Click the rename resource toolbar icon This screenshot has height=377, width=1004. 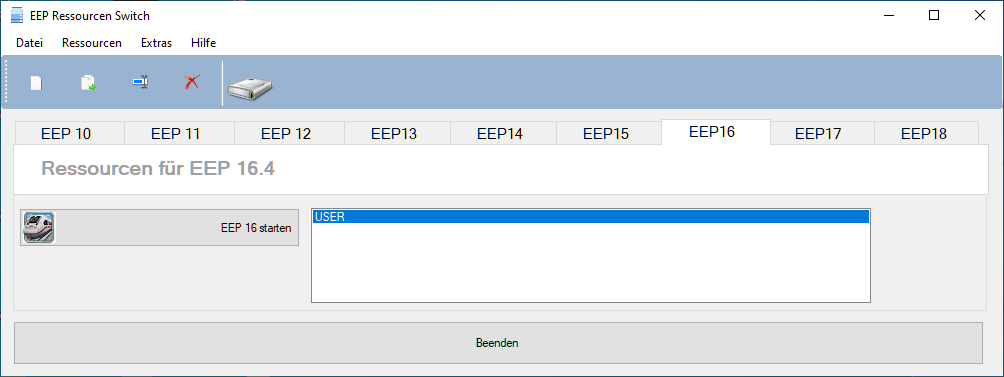coord(140,83)
